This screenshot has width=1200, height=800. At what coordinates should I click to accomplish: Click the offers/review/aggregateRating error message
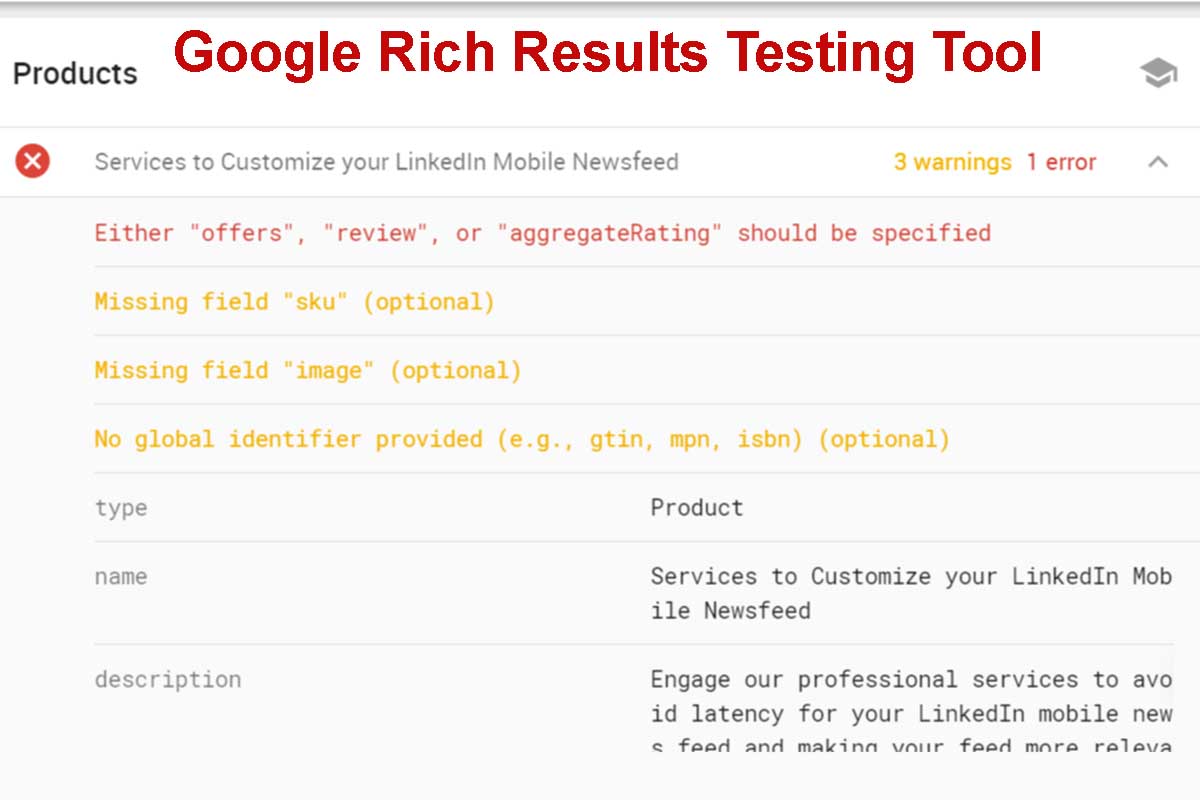tap(542, 233)
